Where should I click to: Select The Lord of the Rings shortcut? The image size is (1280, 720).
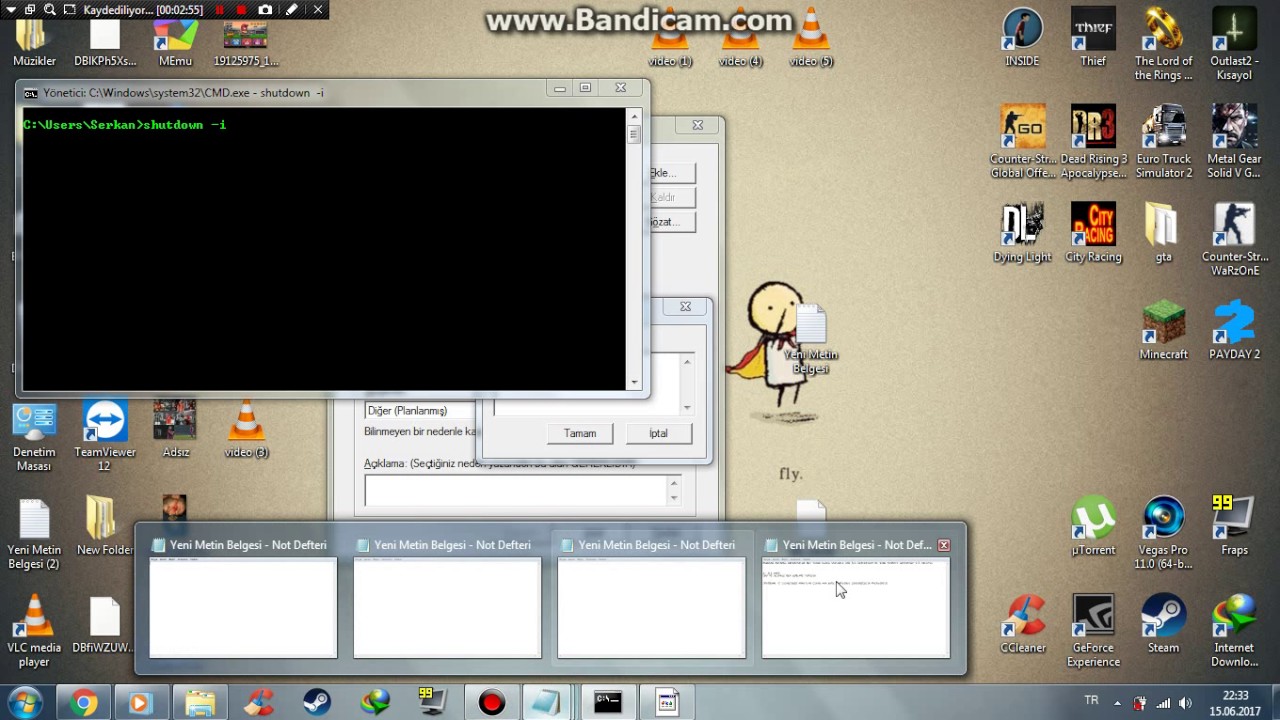coord(1164,44)
